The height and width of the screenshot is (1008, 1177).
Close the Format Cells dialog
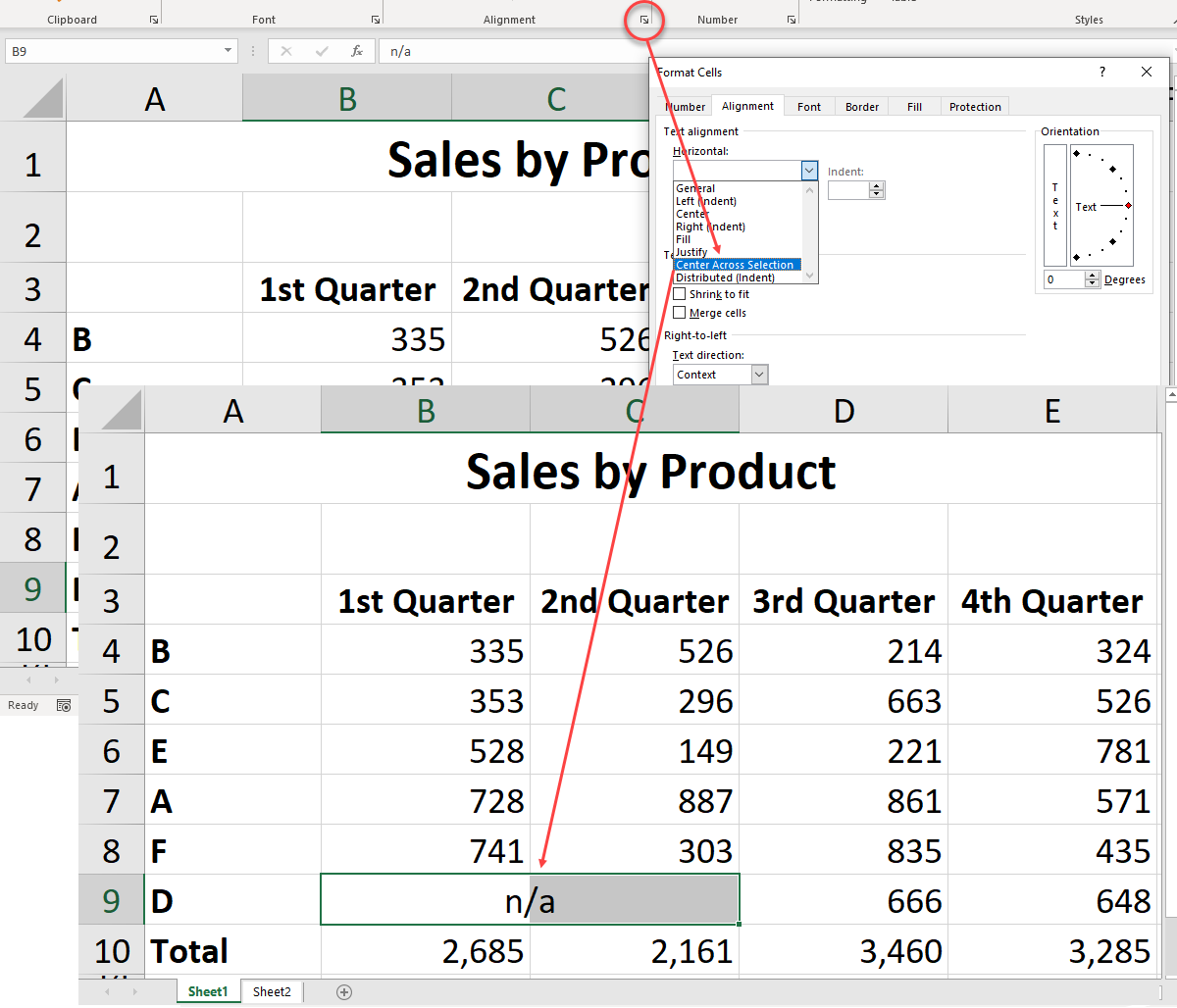tap(1147, 72)
